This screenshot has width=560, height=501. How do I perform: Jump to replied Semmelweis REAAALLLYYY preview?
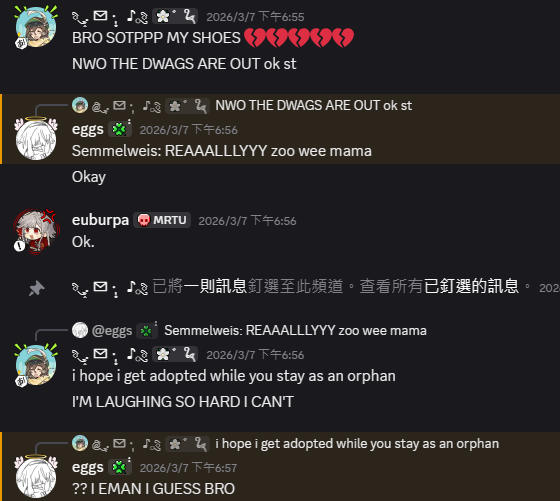[295, 331]
